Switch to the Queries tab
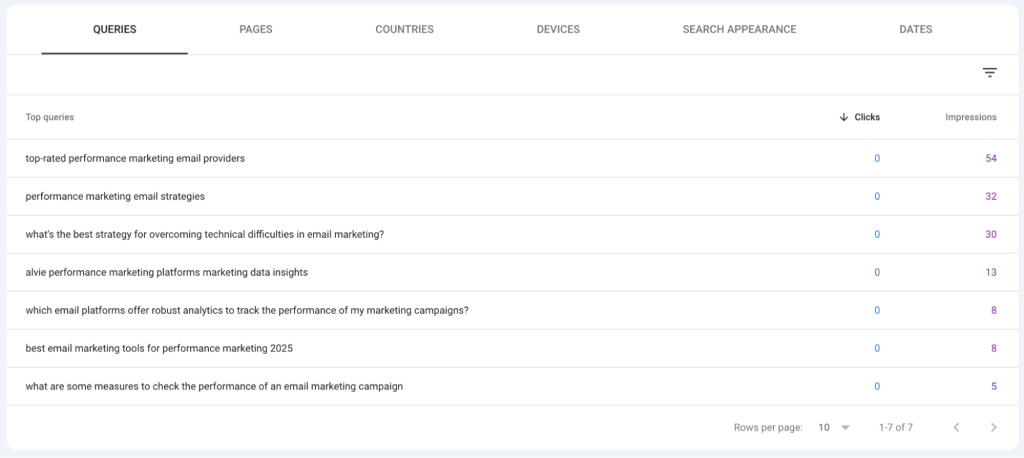Screen dimensions: 1024x458 (114, 30)
